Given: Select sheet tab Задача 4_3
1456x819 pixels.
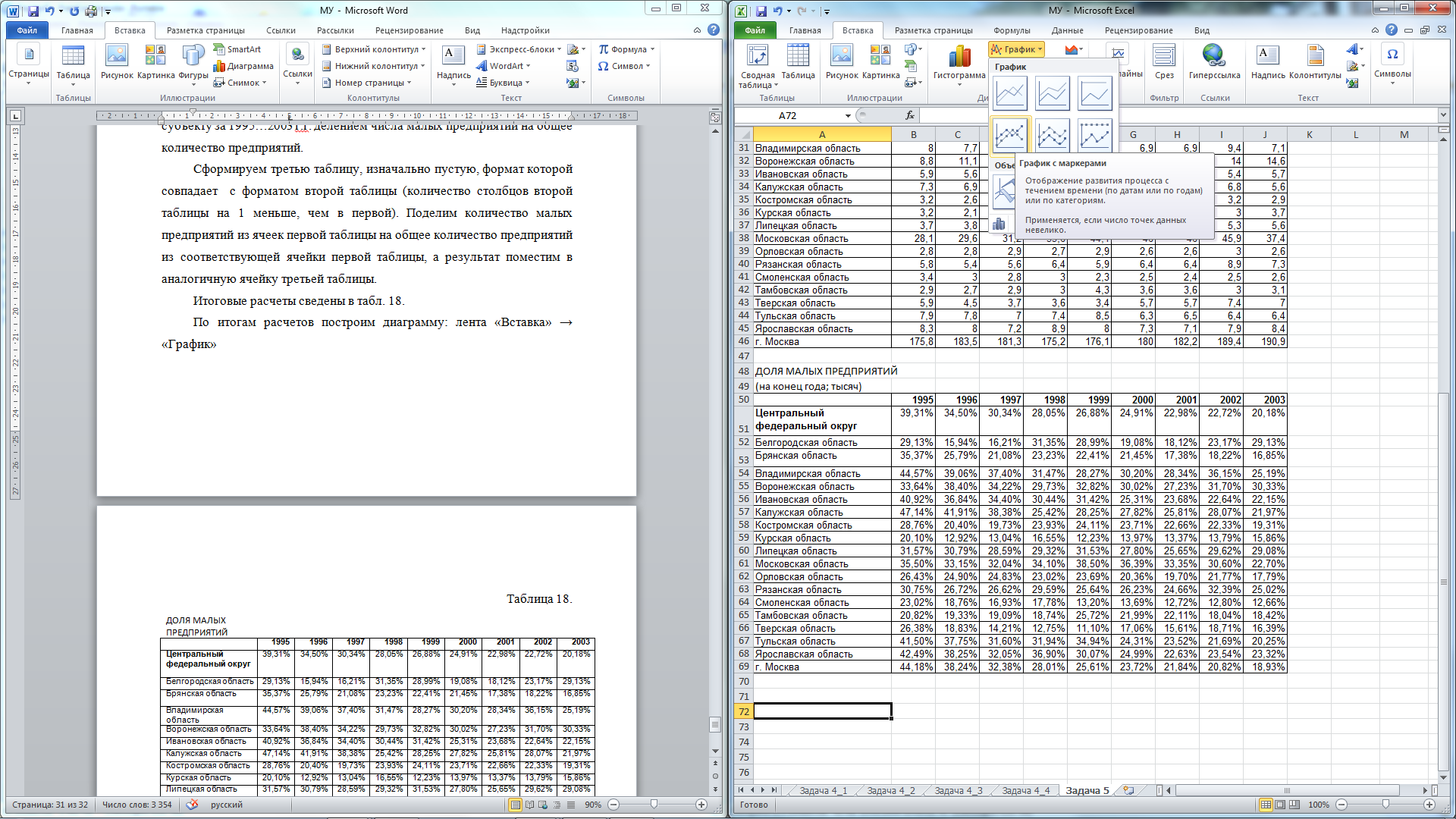Looking at the screenshot, I should [x=958, y=790].
